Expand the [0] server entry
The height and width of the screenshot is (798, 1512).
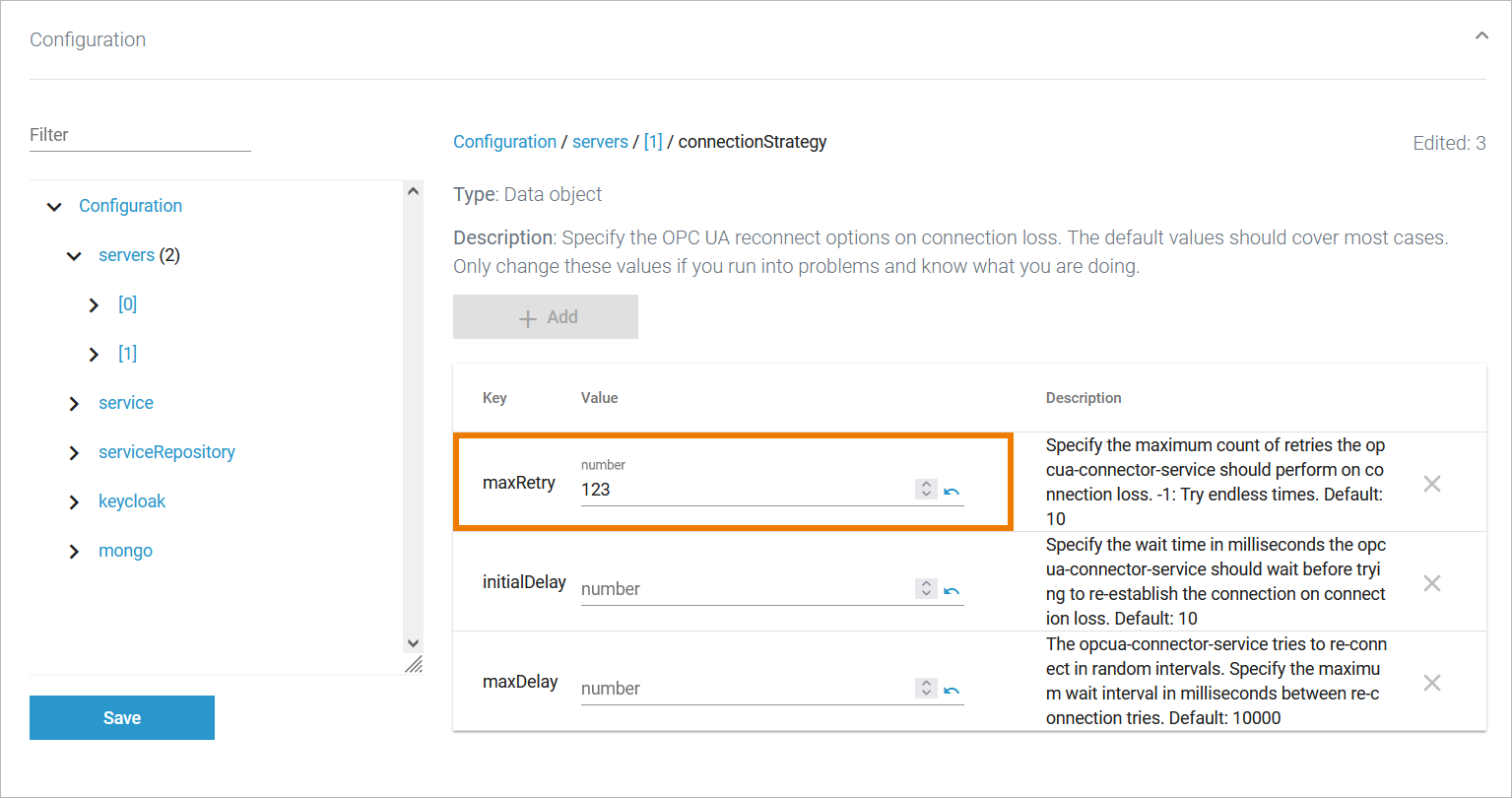[x=94, y=305]
